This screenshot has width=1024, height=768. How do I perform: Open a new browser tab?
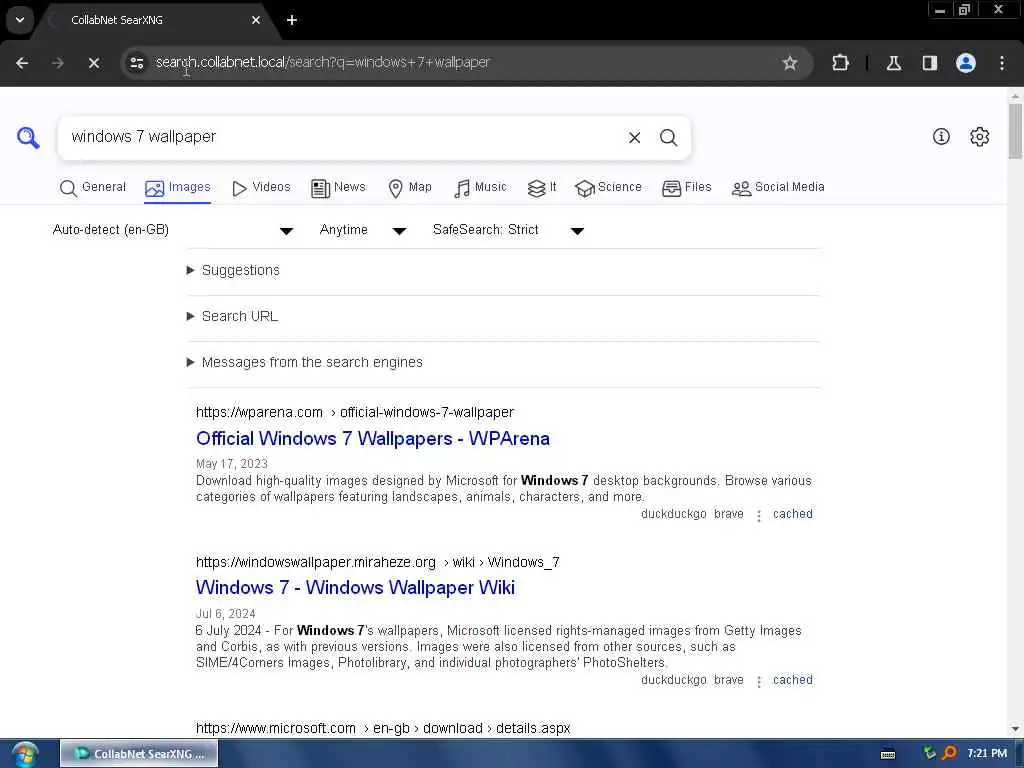pos(292,20)
